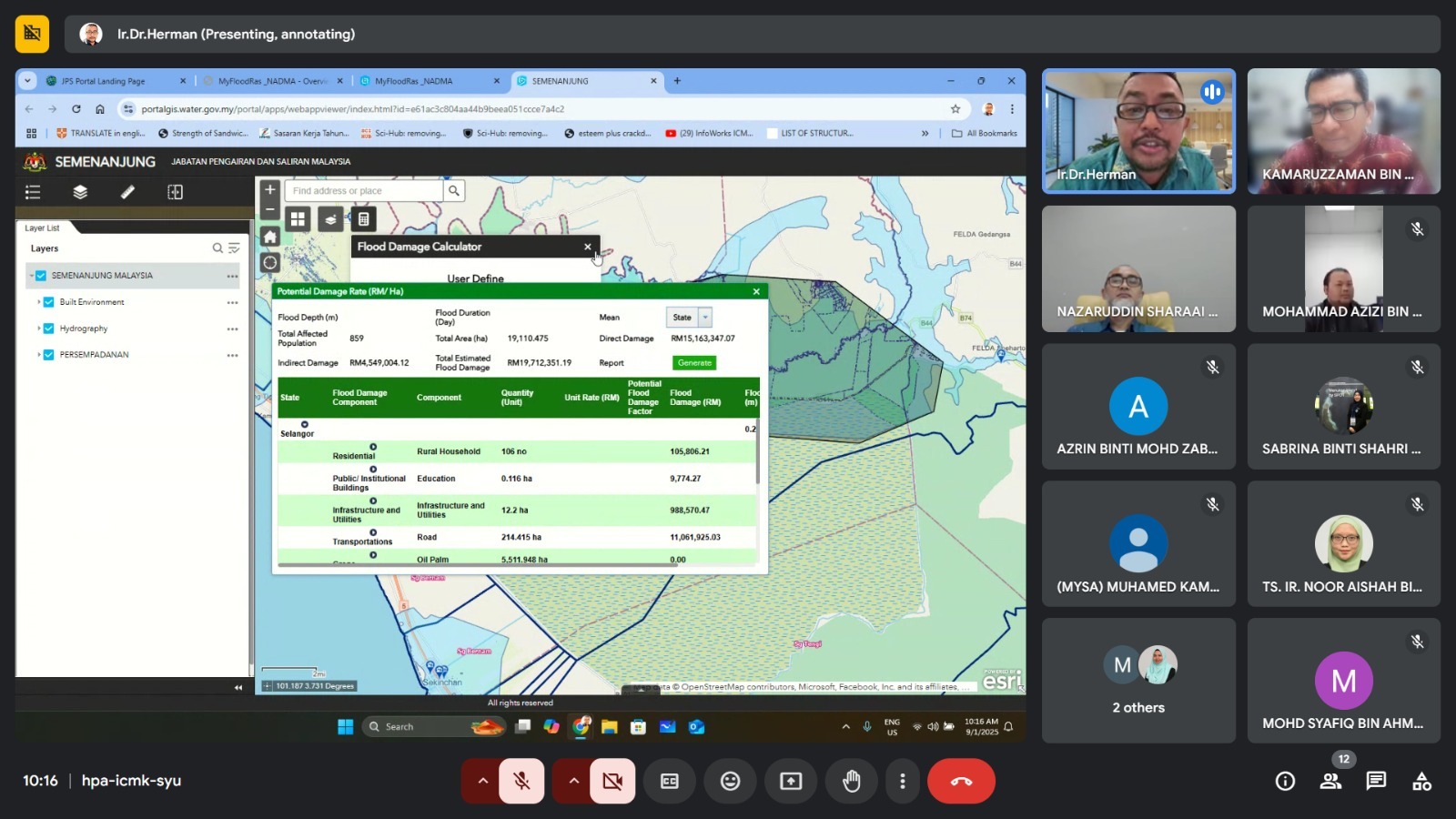Click the Find address or place field
This screenshot has width=1456, height=819.
coord(364,190)
